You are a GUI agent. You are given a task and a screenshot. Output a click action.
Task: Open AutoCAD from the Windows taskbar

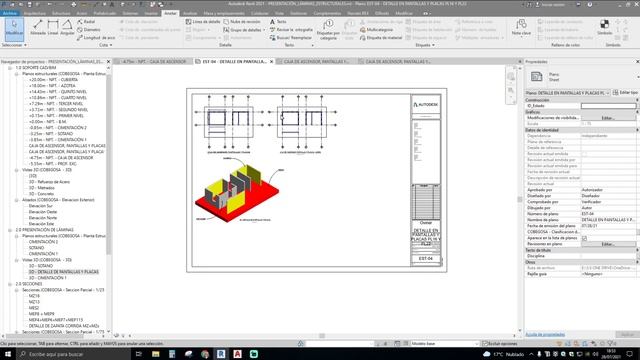[x=237, y=354]
